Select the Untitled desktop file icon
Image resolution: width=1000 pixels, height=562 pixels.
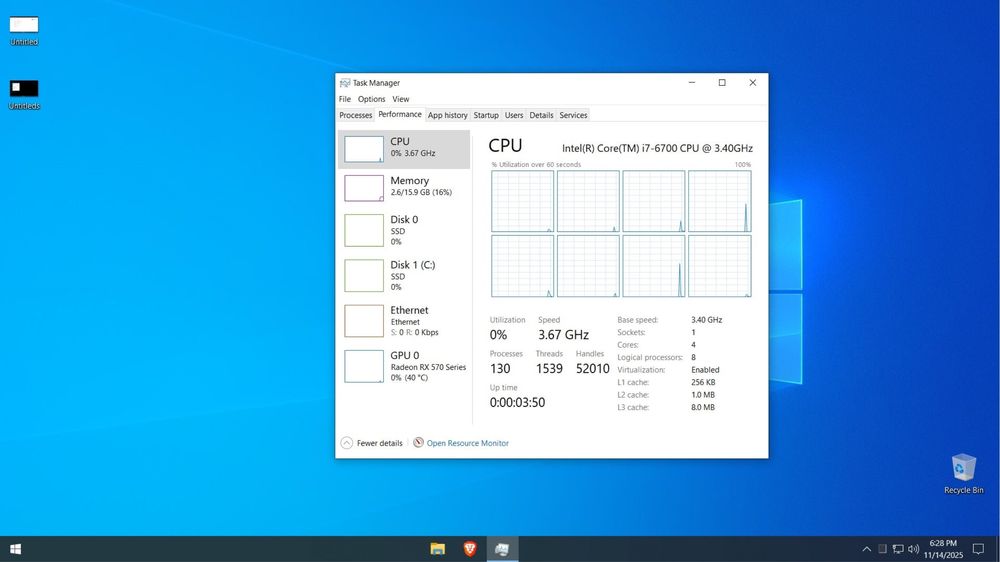pyautogui.click(x=24, y=31)
